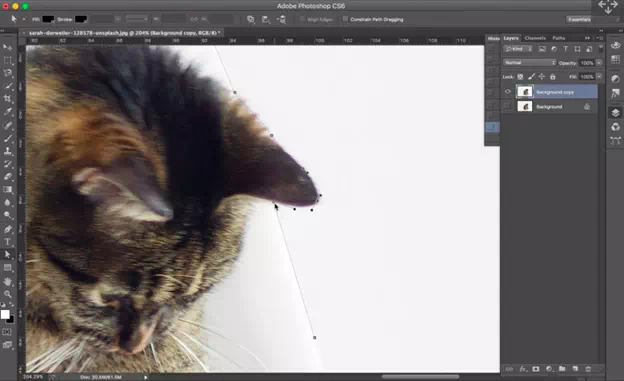624x381 pixels.
Task: Select the History Brush tool
Action: coord(8,164)
